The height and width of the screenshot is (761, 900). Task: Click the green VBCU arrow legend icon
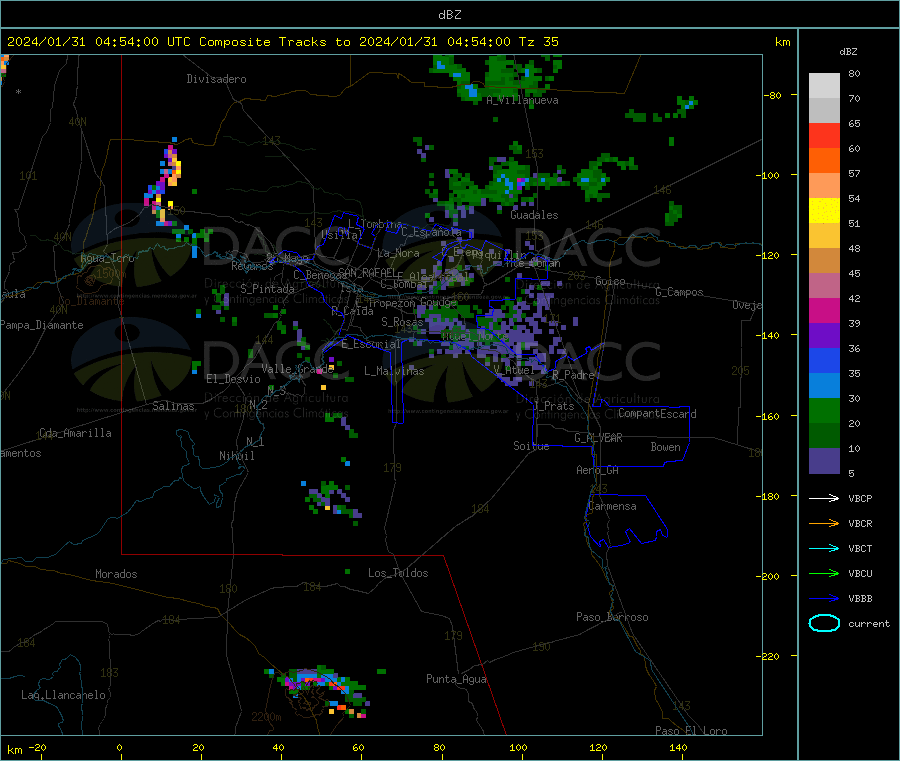[824, 573]
